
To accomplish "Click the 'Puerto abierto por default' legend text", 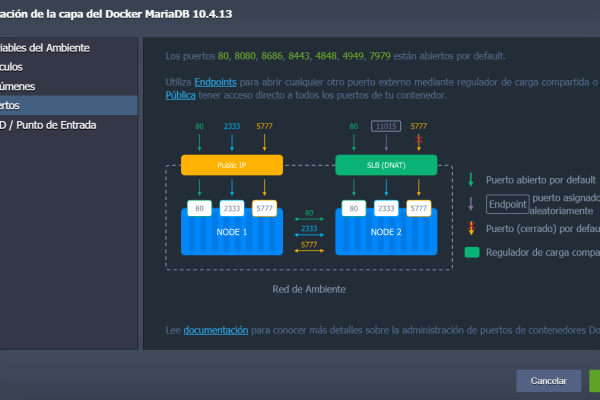I will click(x=541, y=180).
